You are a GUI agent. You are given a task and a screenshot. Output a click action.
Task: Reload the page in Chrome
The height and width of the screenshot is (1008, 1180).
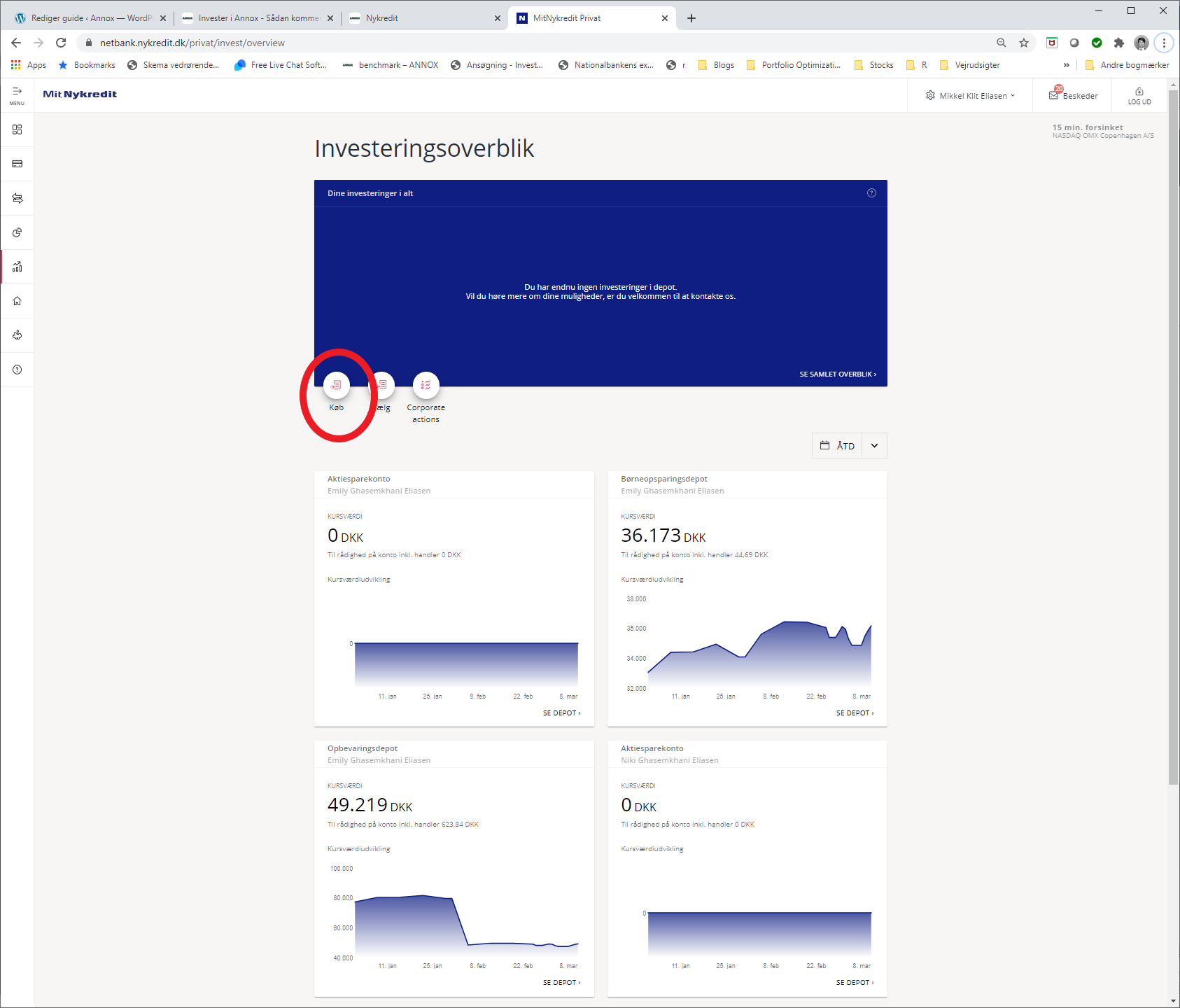61,43
